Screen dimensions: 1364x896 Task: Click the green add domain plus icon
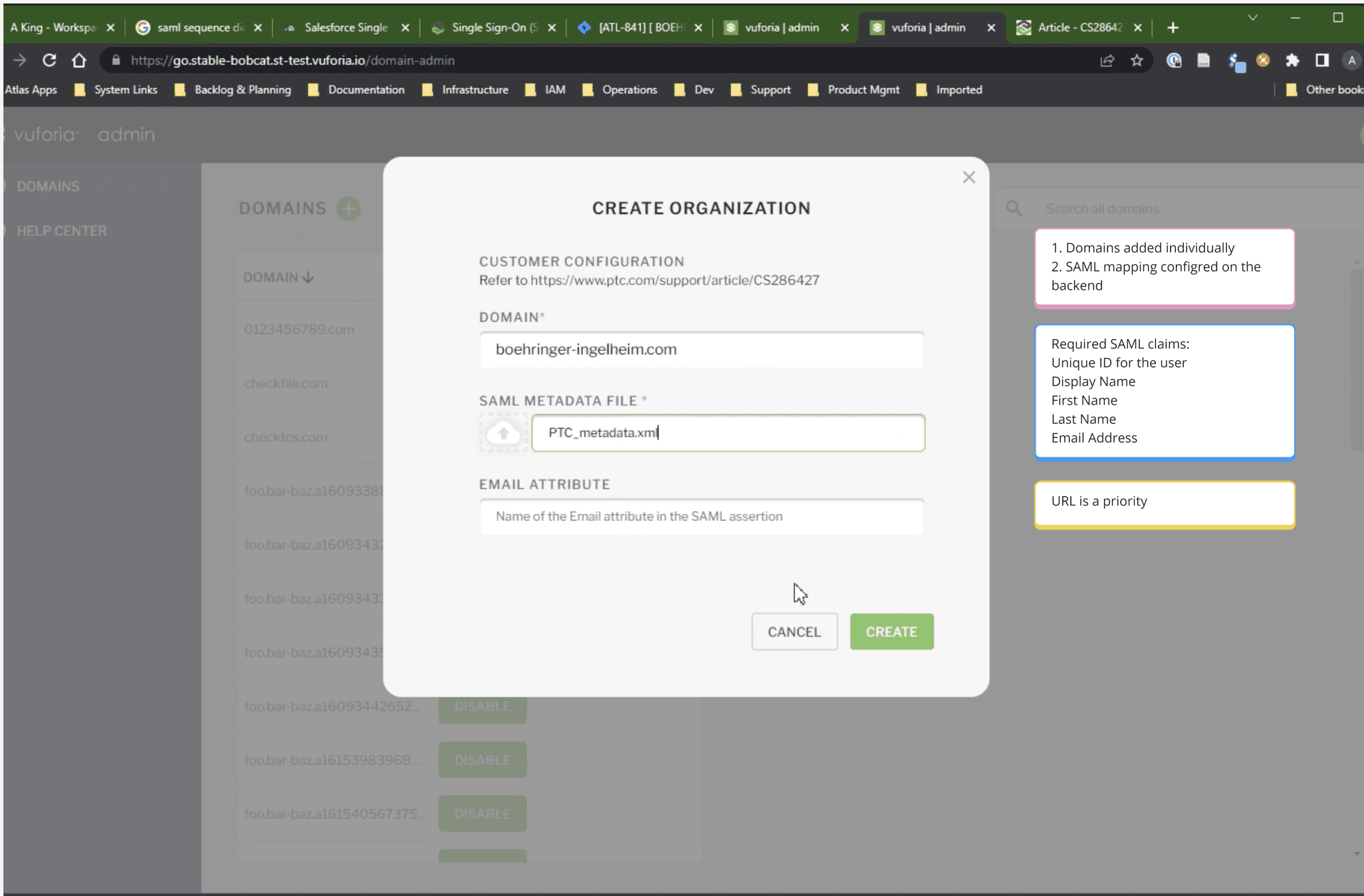click(x=348, y=209)
